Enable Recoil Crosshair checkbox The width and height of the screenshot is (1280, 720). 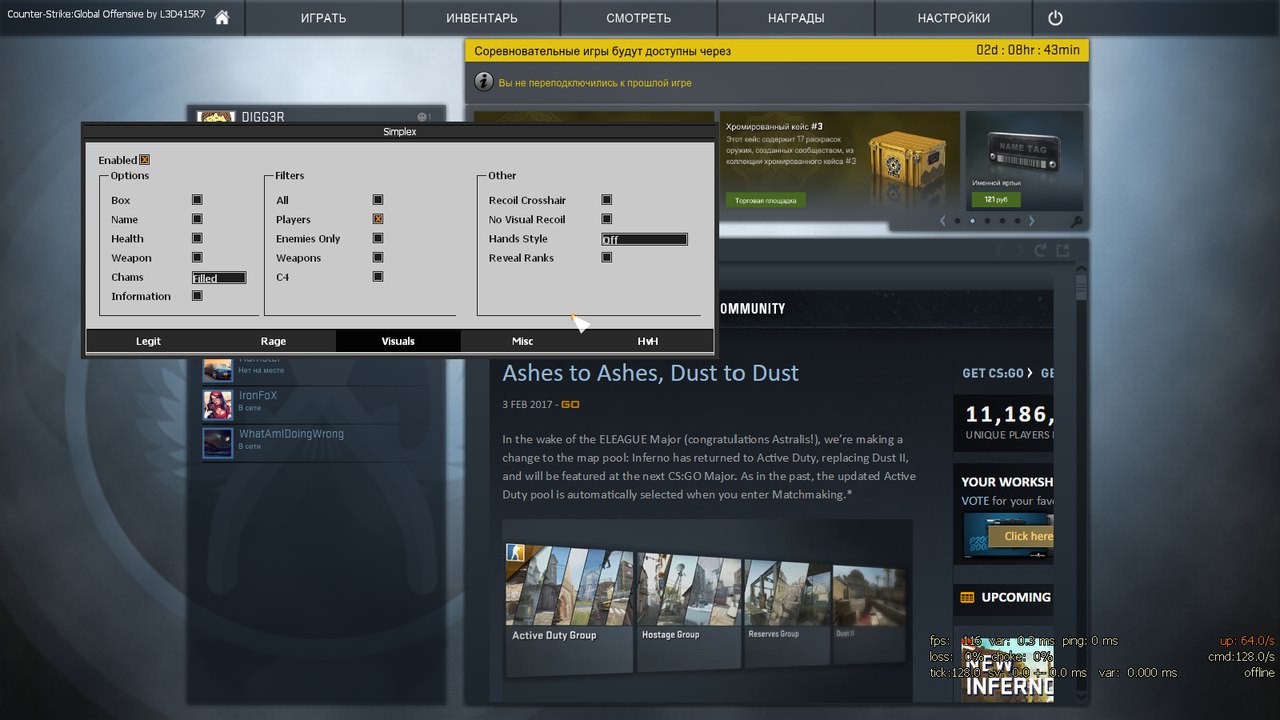(607, 200)
